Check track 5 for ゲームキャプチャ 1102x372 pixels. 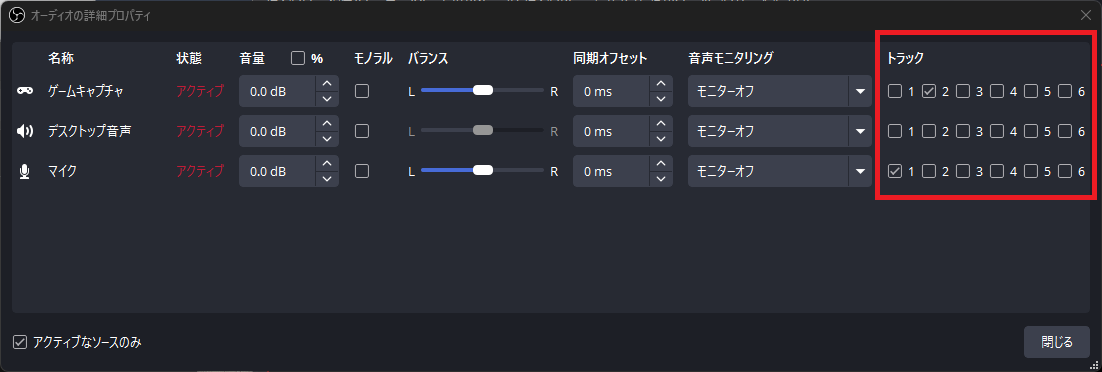[1032, 91]
